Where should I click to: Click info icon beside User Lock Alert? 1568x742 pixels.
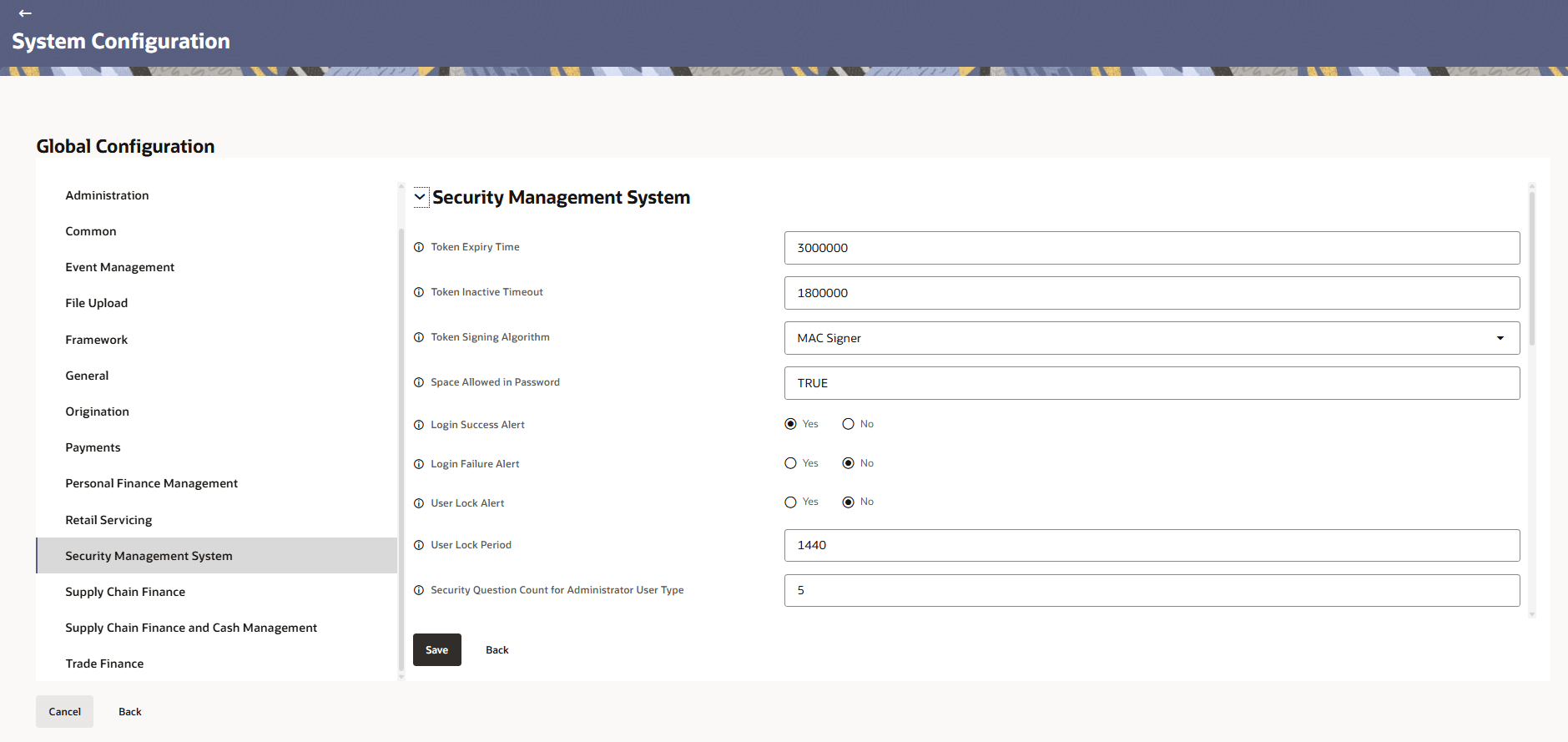(419, 503)
